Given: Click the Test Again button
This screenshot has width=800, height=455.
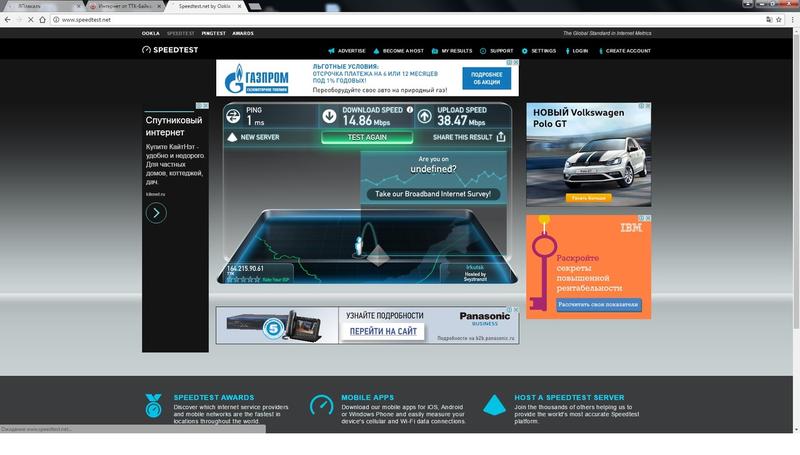Looking at the screenshot, I should click(x=366, y=137).
